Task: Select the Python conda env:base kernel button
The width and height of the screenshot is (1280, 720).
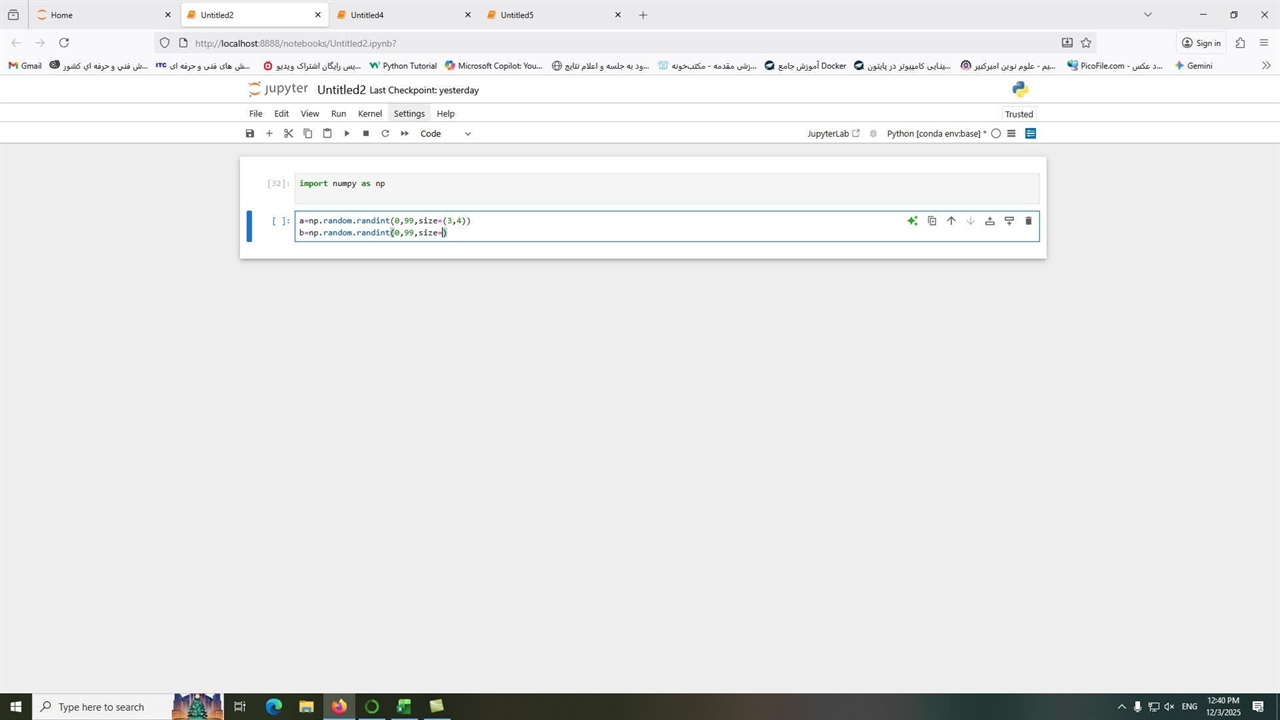Action: (x=936, y=133)
